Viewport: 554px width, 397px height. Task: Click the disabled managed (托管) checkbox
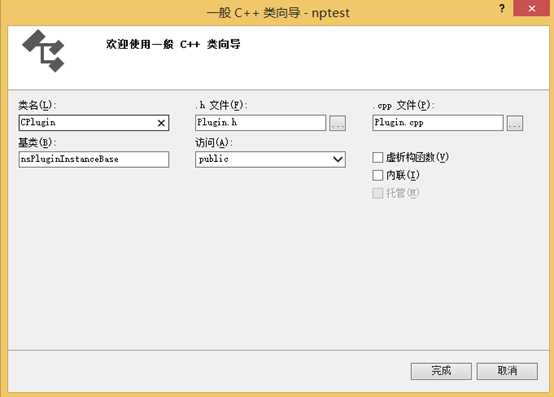tap(378, 193)
